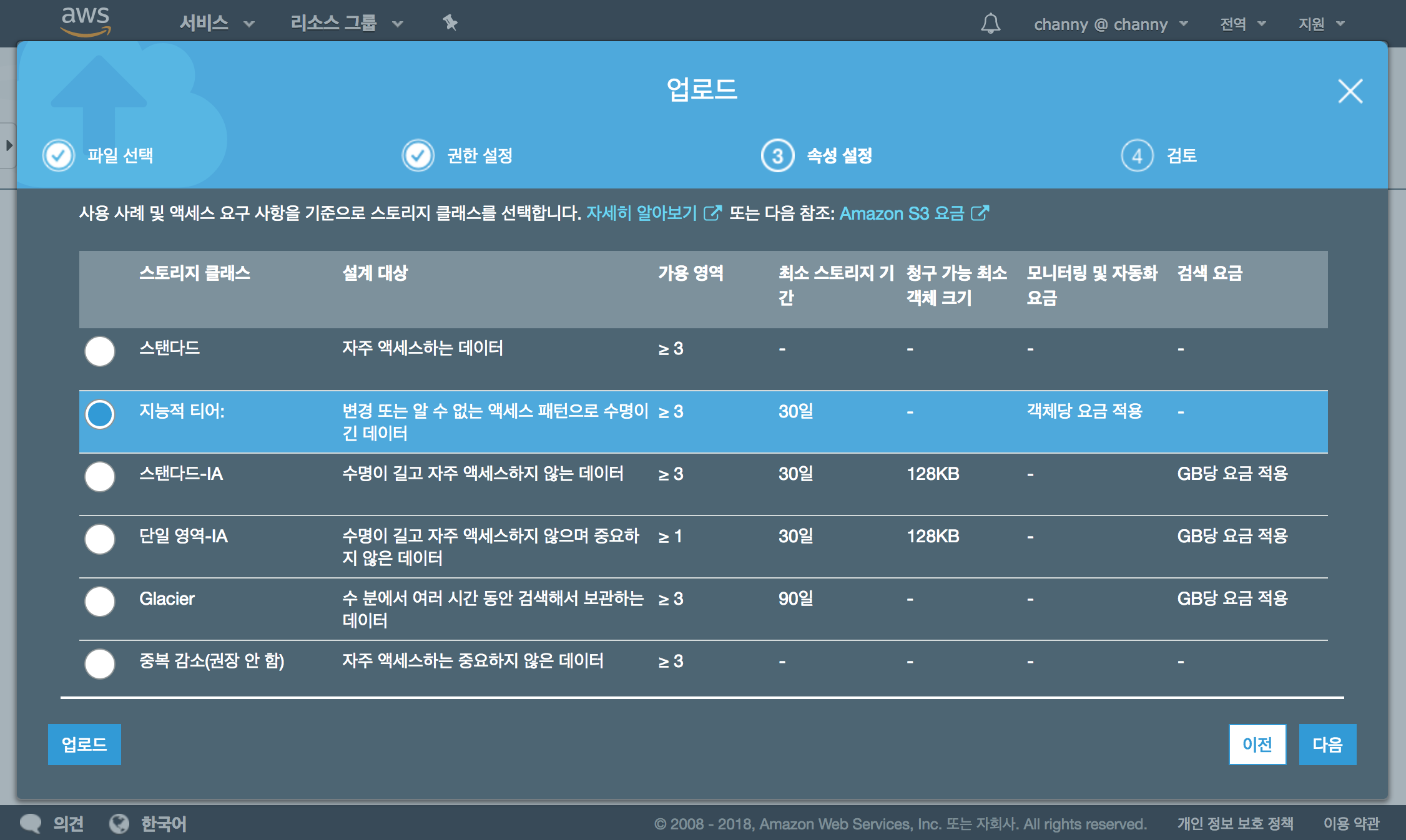Select the Glacier storage class radio button
The image size is (1406, 840).
coord(100,601)
